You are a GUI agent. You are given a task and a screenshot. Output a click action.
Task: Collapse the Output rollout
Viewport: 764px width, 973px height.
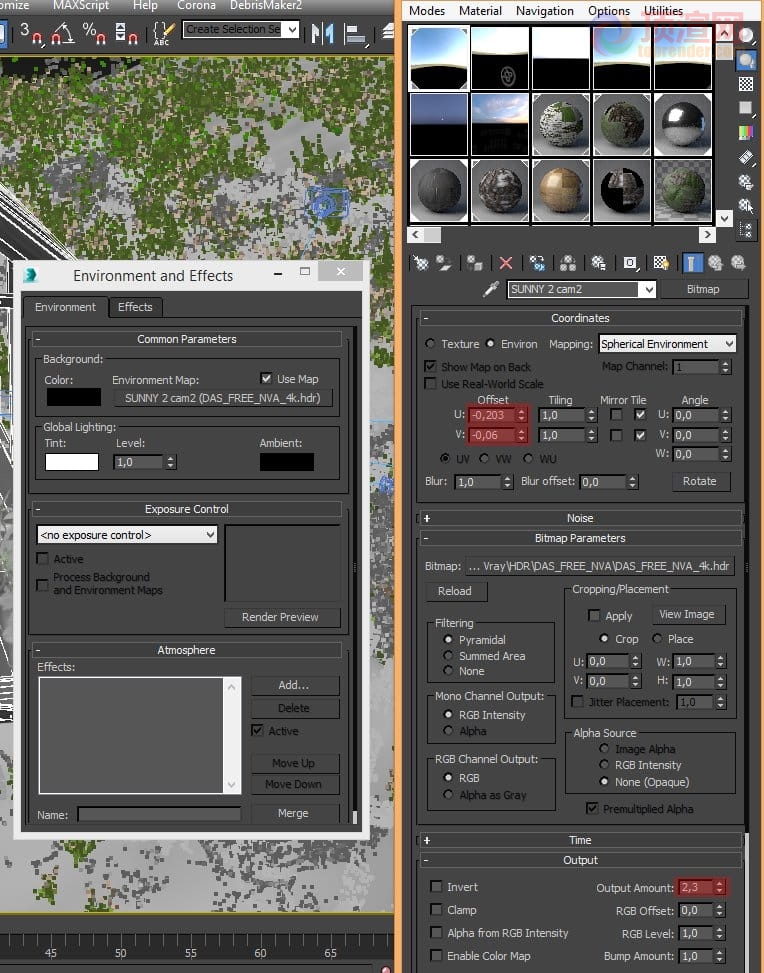click(x=580, y=860)
